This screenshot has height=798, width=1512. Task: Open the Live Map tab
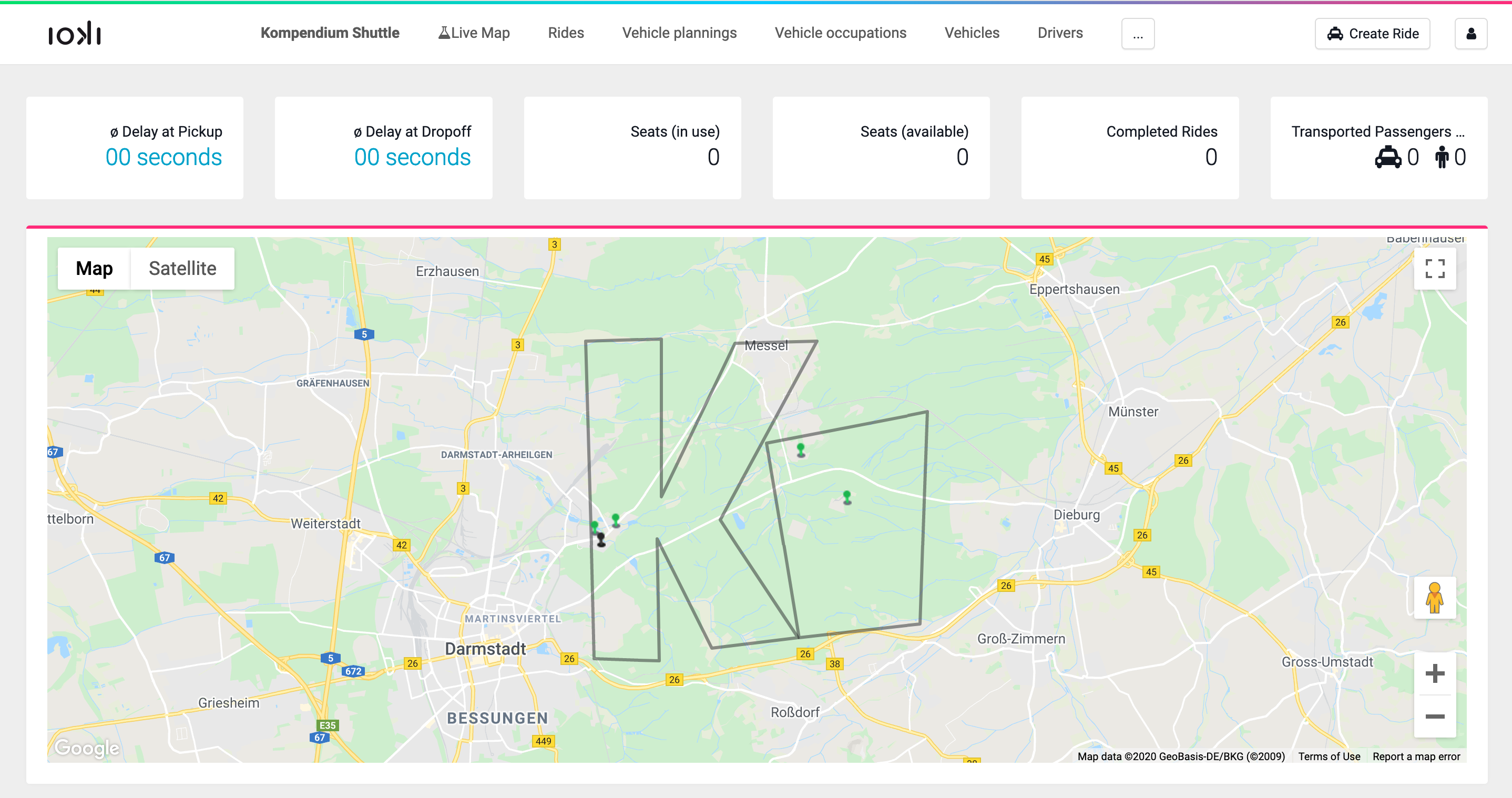click(474, 33)
